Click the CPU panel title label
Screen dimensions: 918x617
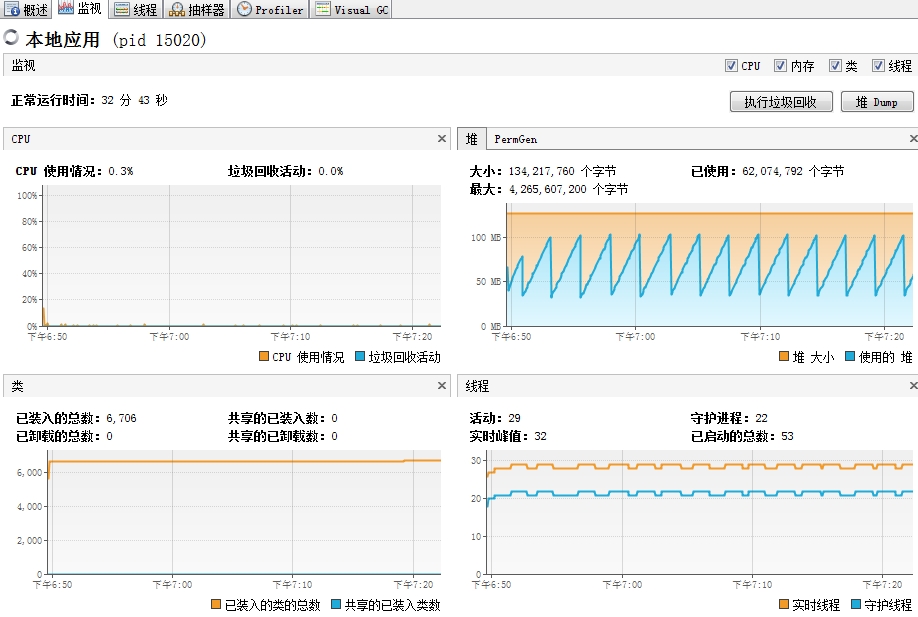tap(20, 139)
